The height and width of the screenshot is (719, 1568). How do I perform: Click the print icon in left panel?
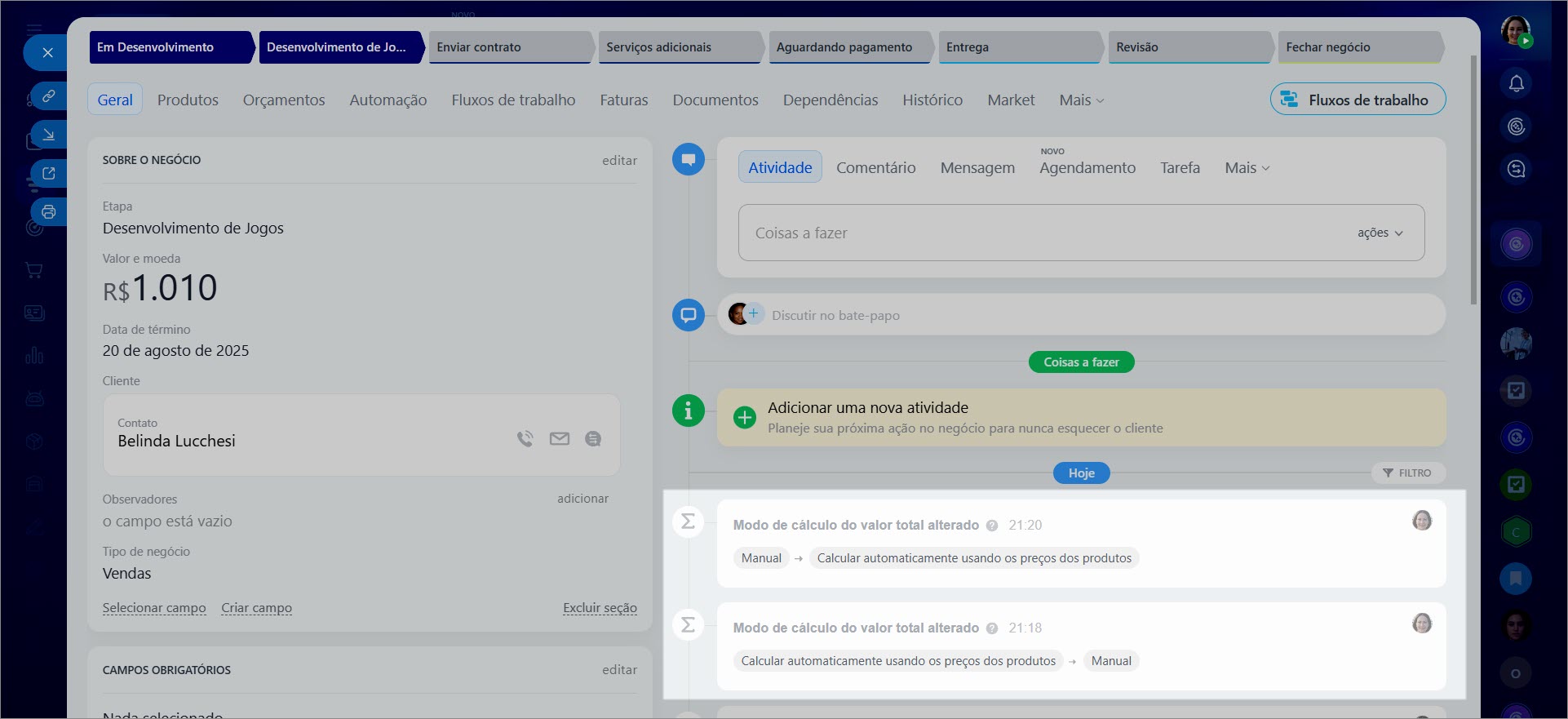click(x=49, y=212)
